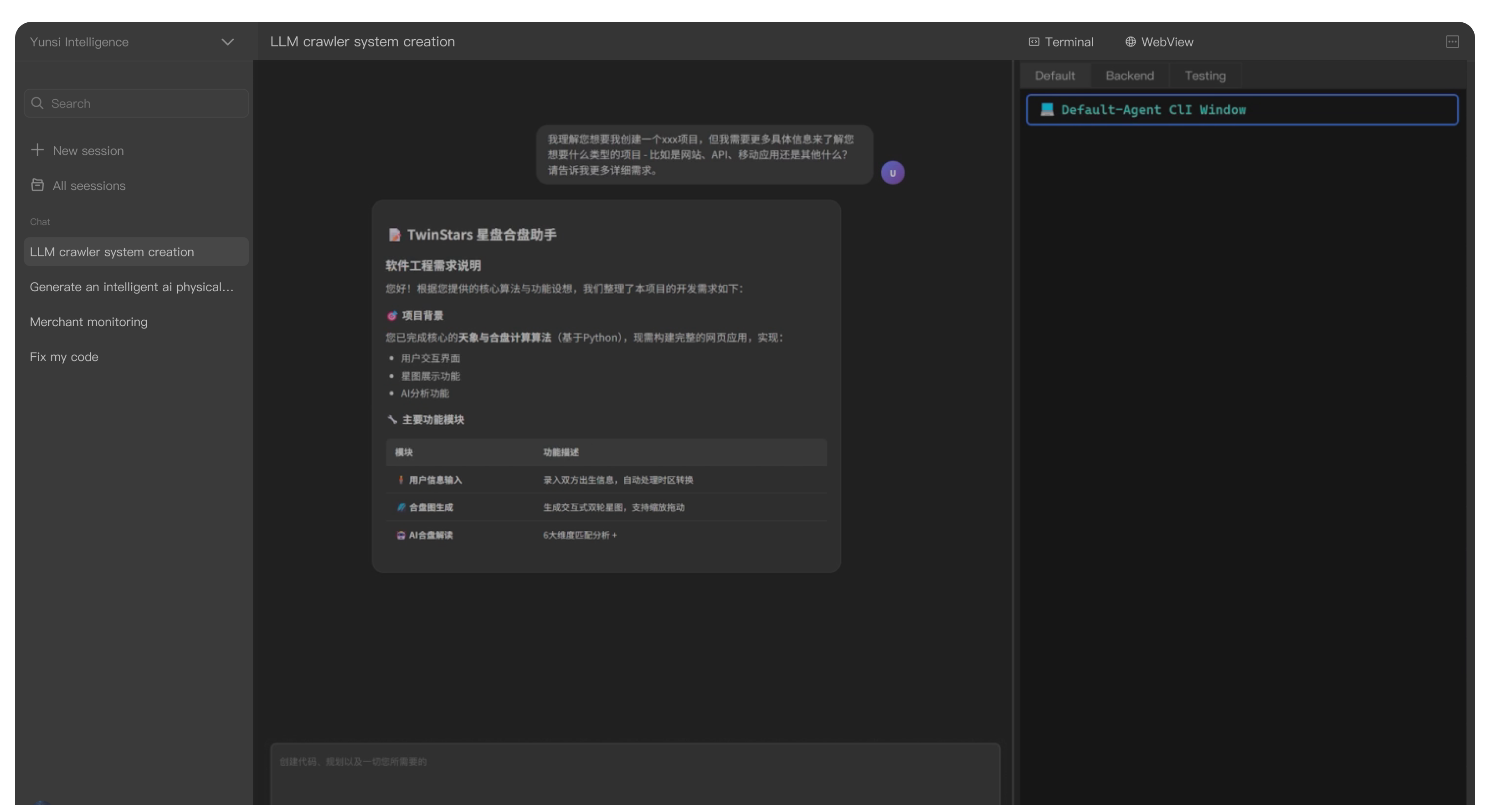The height and width of the screenshot is (805, 1512).
Task: Click the TwinStars 星盘合盘助手 heading
Action: point(481,235)
